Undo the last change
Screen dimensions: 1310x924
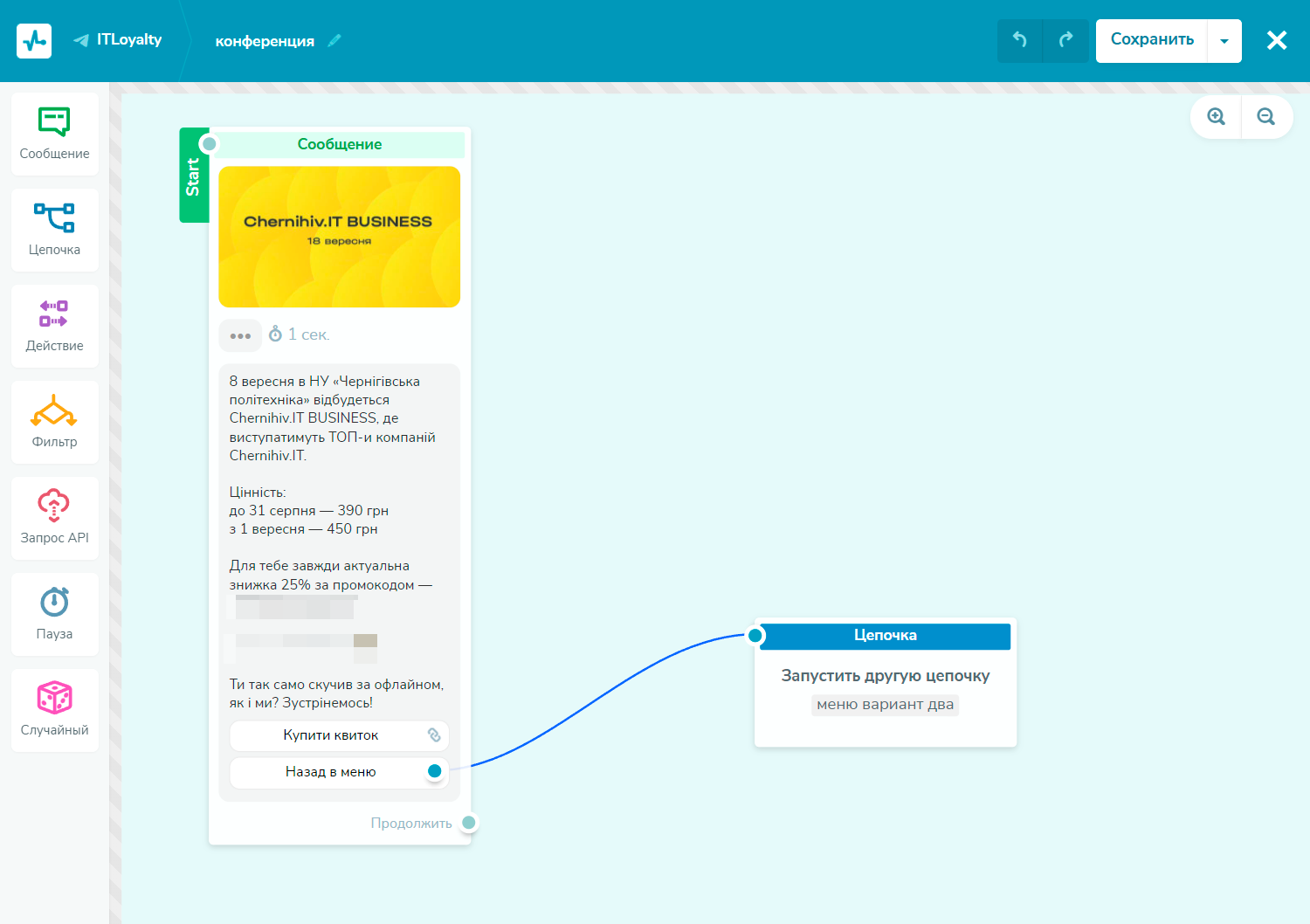(1020, 40)
